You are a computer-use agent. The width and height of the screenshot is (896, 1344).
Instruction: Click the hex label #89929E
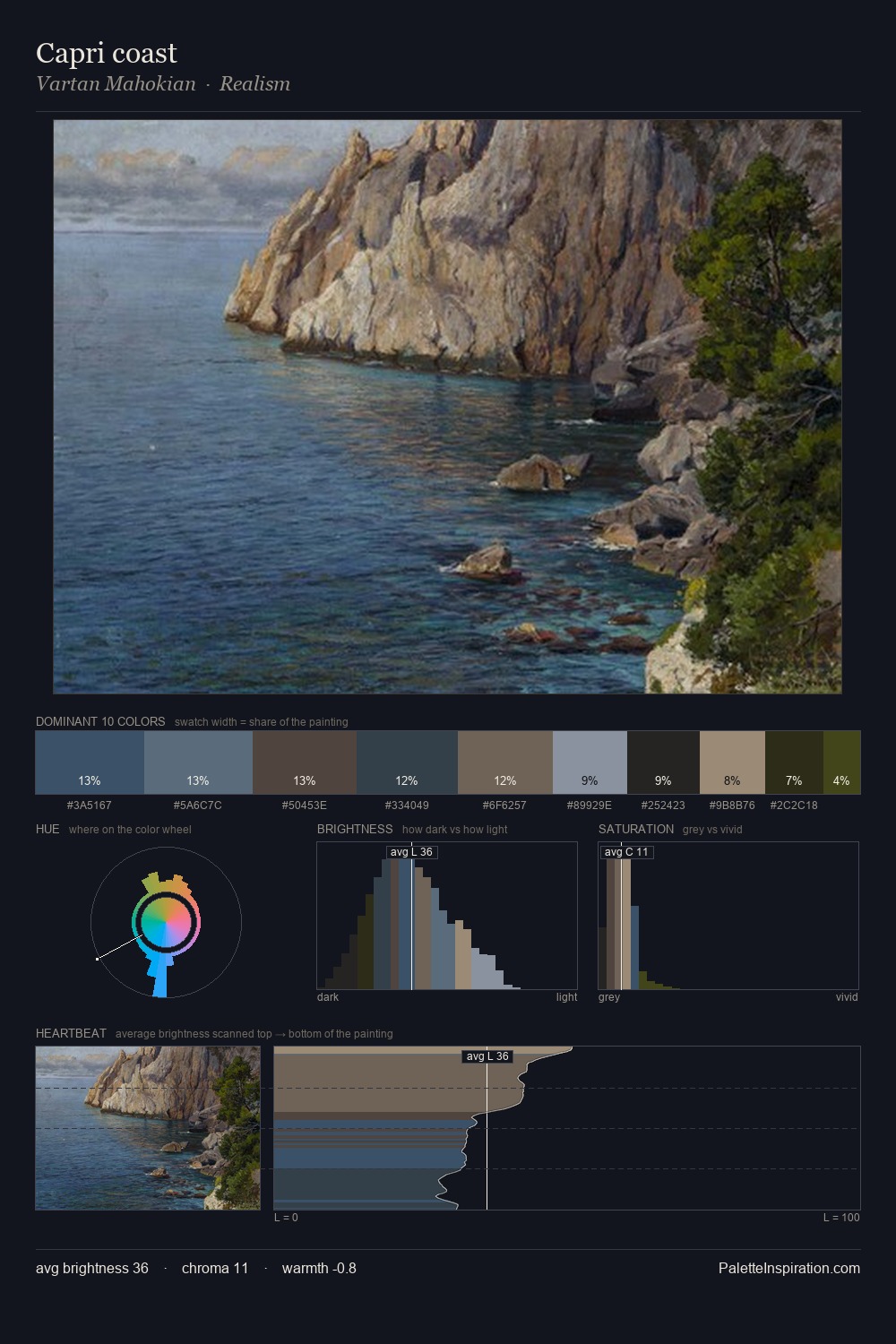click(x=590, y=806)
